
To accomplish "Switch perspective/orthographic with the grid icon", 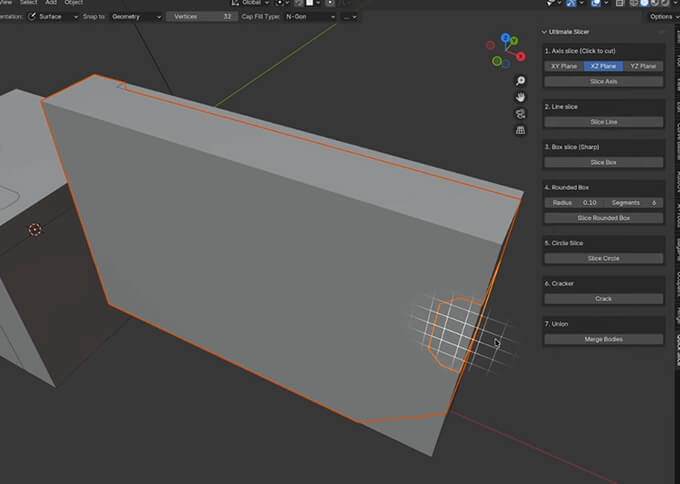I will click(520, 130).
